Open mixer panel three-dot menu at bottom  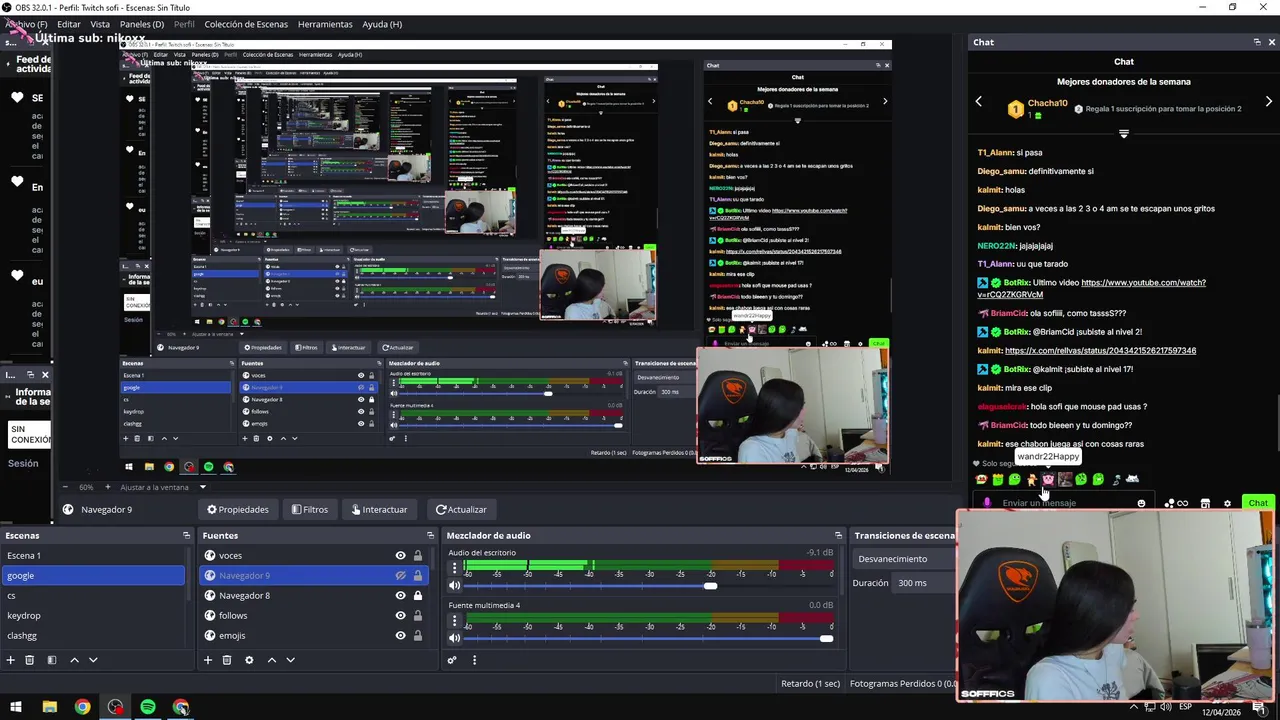coord(474,660)
